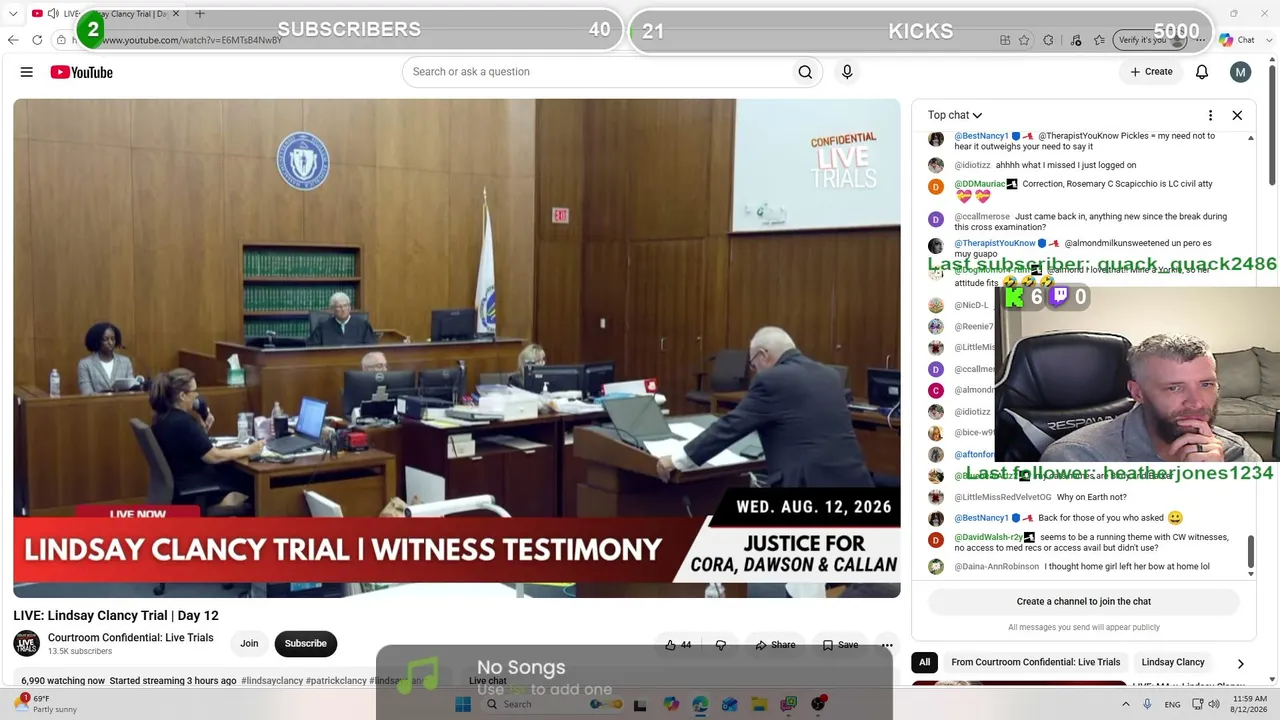Image resolution: width=1280 pixels, height=720 pixels.
Task: Open YouTube notifications bell
Action: click(x=1202, y=72)
